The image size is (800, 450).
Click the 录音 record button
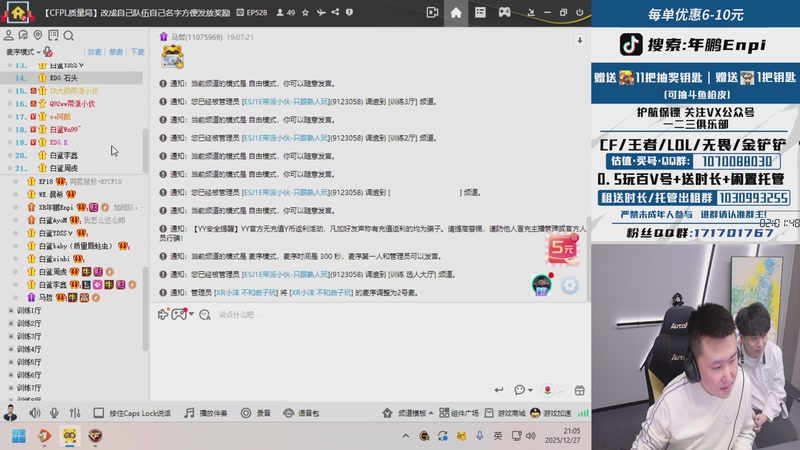coord(256,413)
